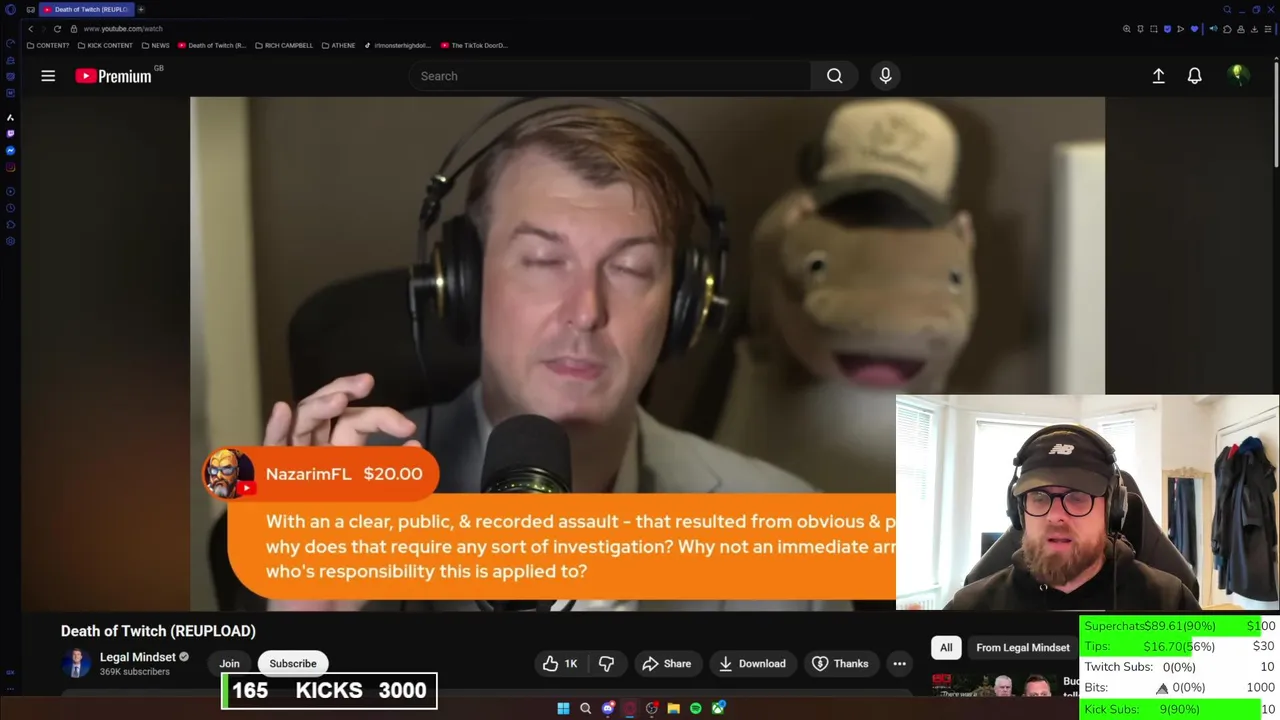Screen dimensions: 1280x720
Task: Open Discord from the taskbar
Action: pyautogui.click(x=607, y=708)
